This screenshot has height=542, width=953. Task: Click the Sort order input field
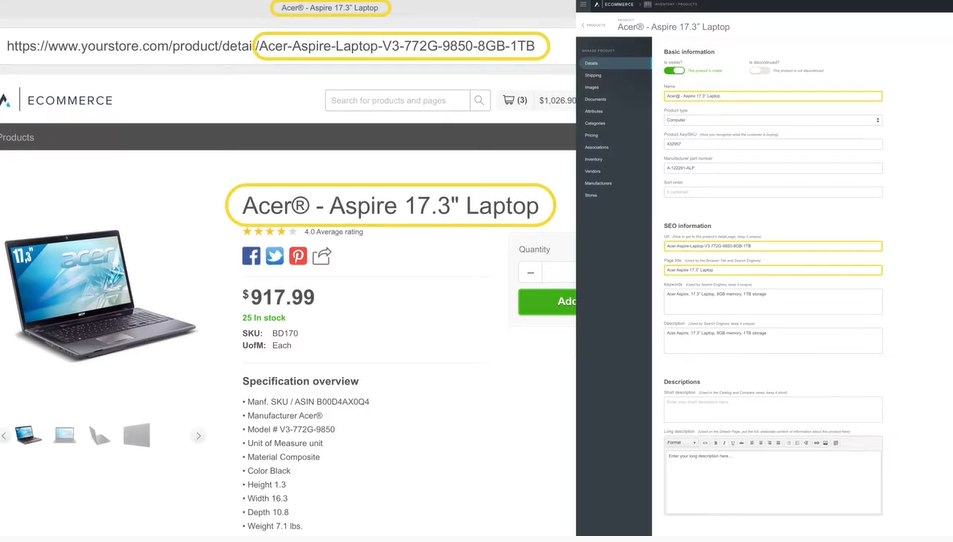coord(772,192)
